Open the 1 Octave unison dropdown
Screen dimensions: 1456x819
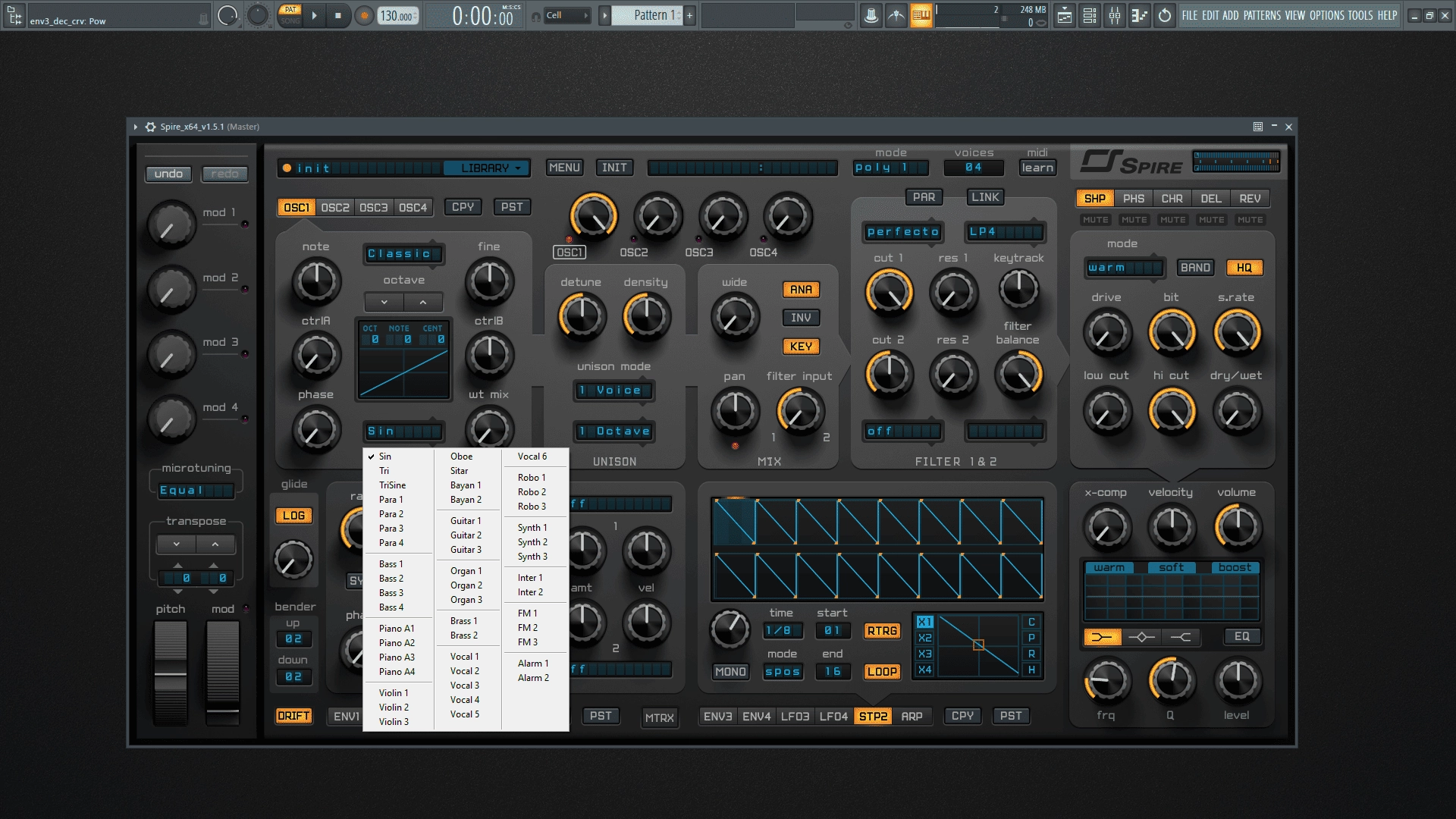[x=614, y=431]
